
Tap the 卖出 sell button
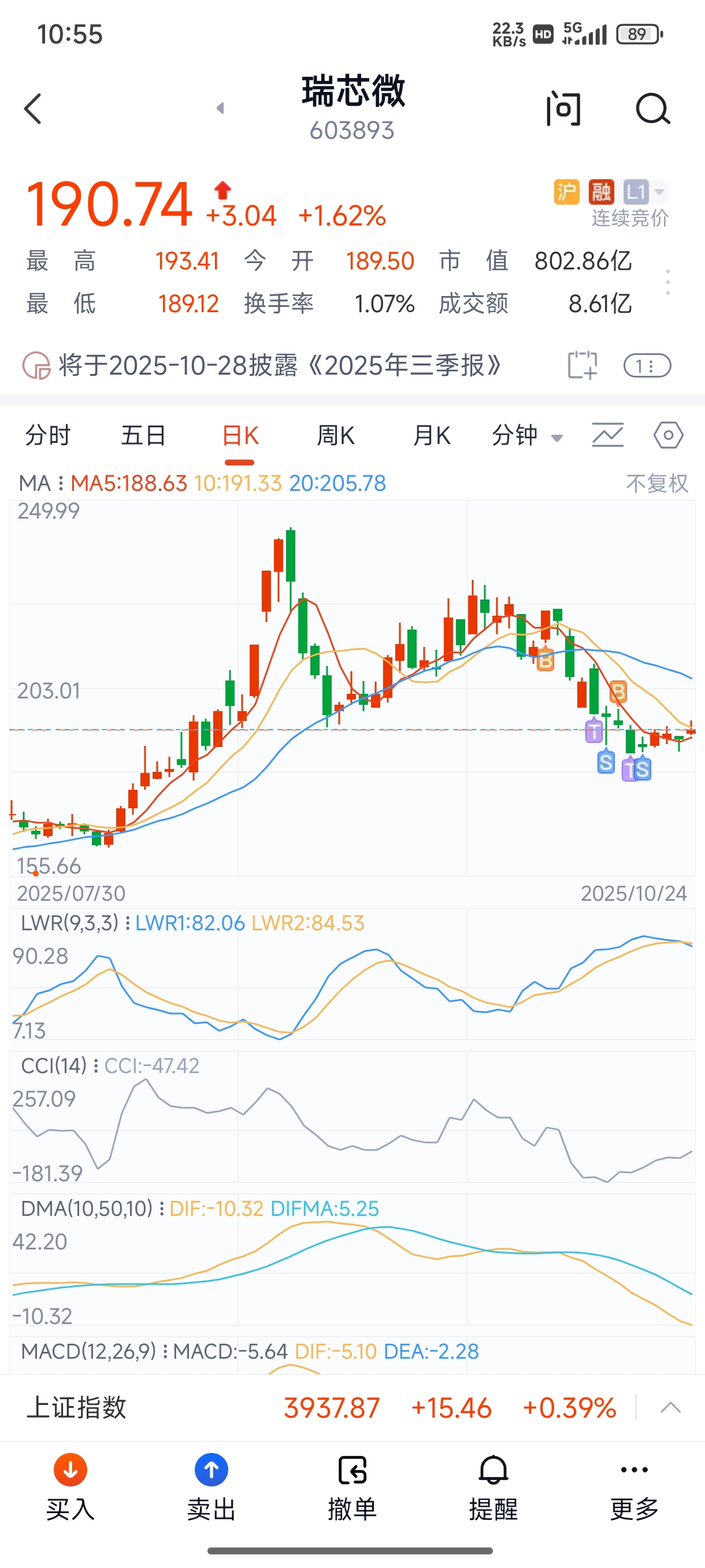[211, 1488]
